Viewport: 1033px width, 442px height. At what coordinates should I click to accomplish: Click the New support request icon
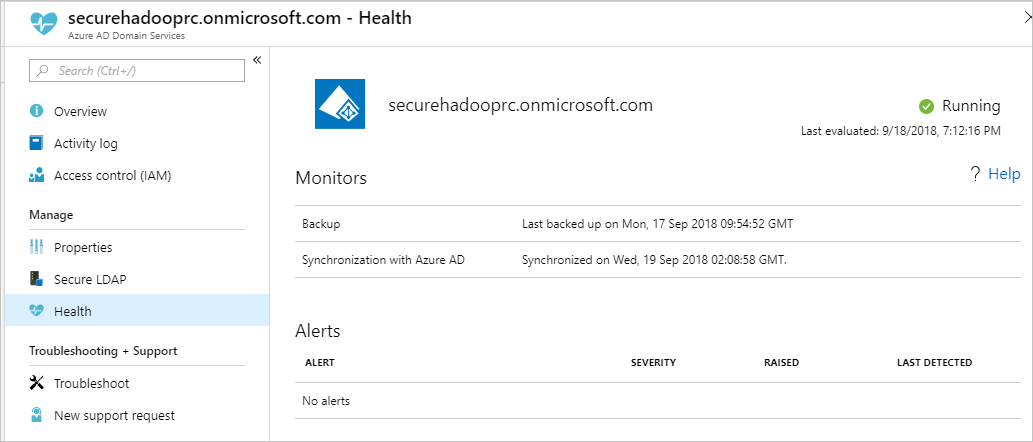(x=37, y=415)
